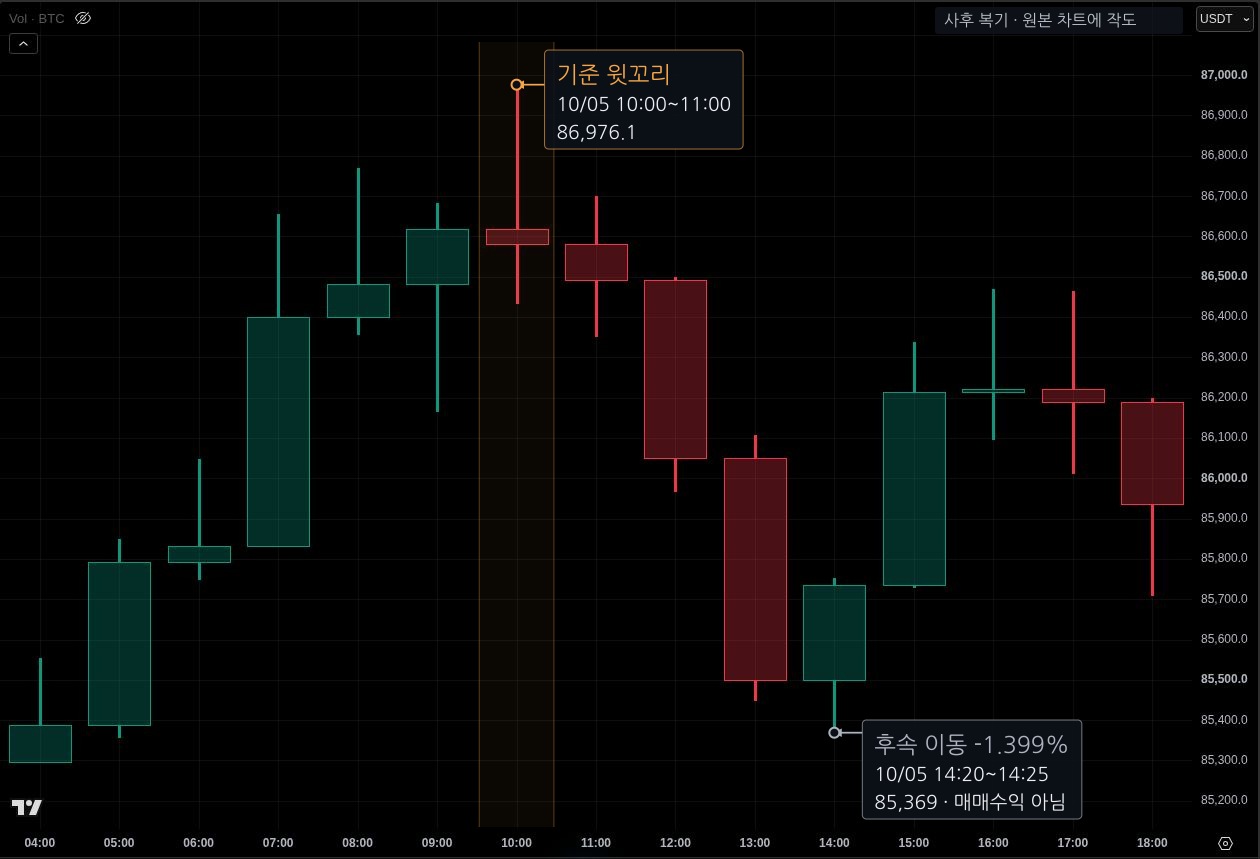Viewport: 1260px width, 859px height.
Task: Click the gray marker at the 85,369 low
Action: [835, 733]
